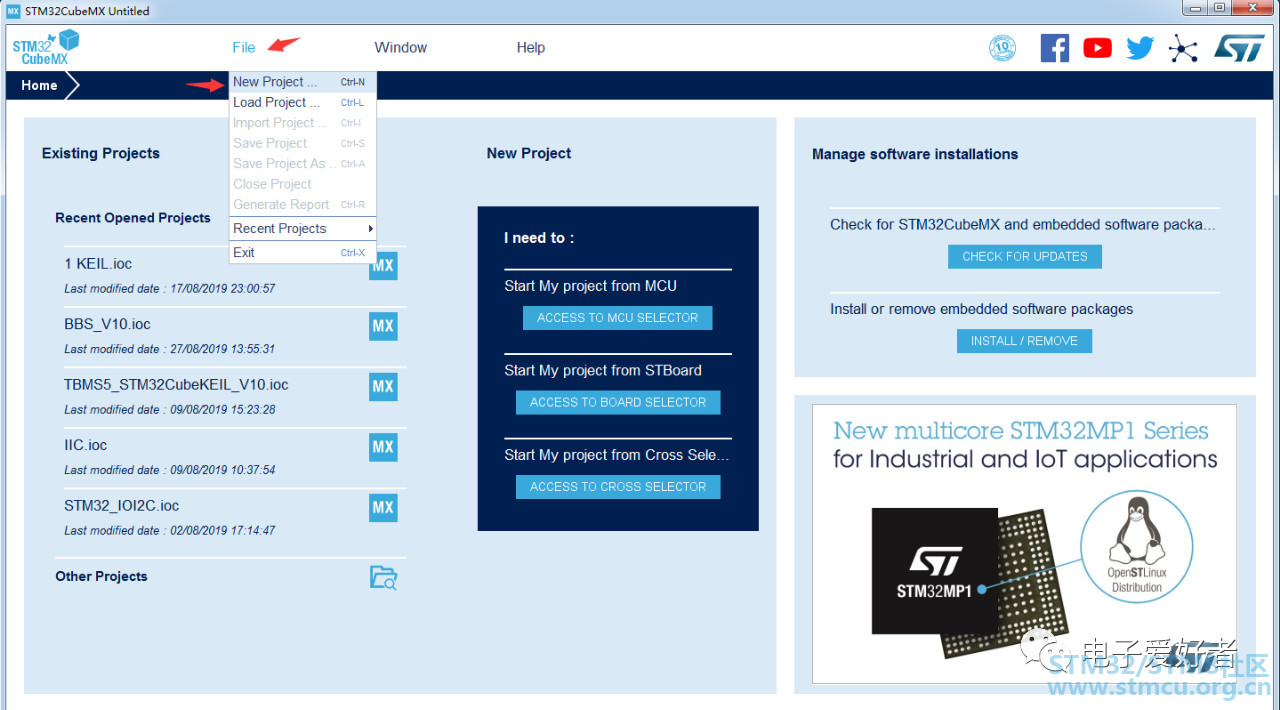Viewport: 1280px width, 710px height.
Task: Open the Twitter icon link
Action: click(1140, 47)
